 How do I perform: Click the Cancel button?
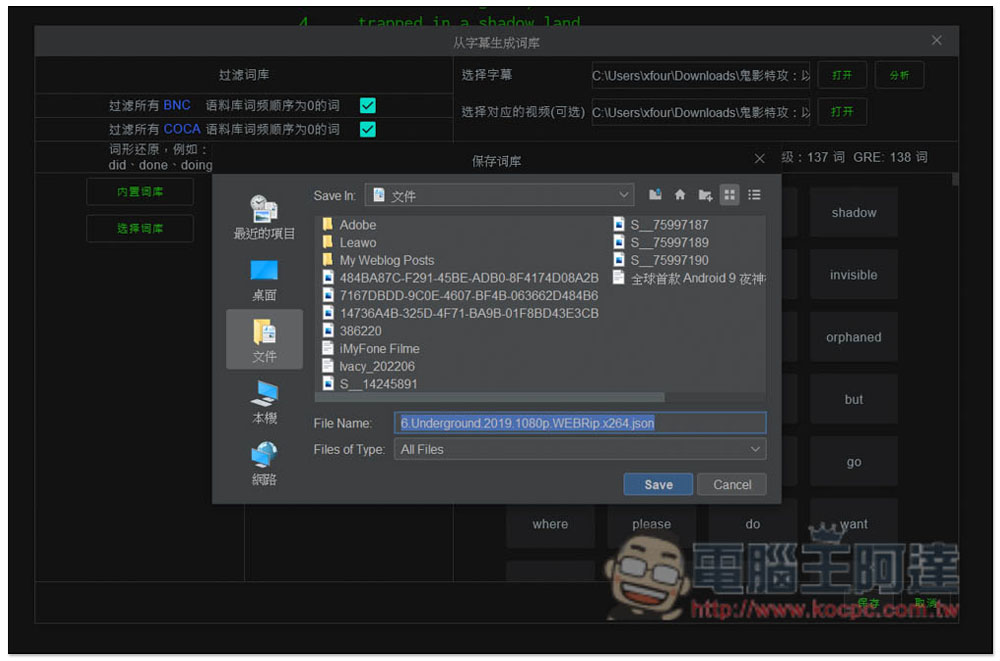click(x=732, y=484)
